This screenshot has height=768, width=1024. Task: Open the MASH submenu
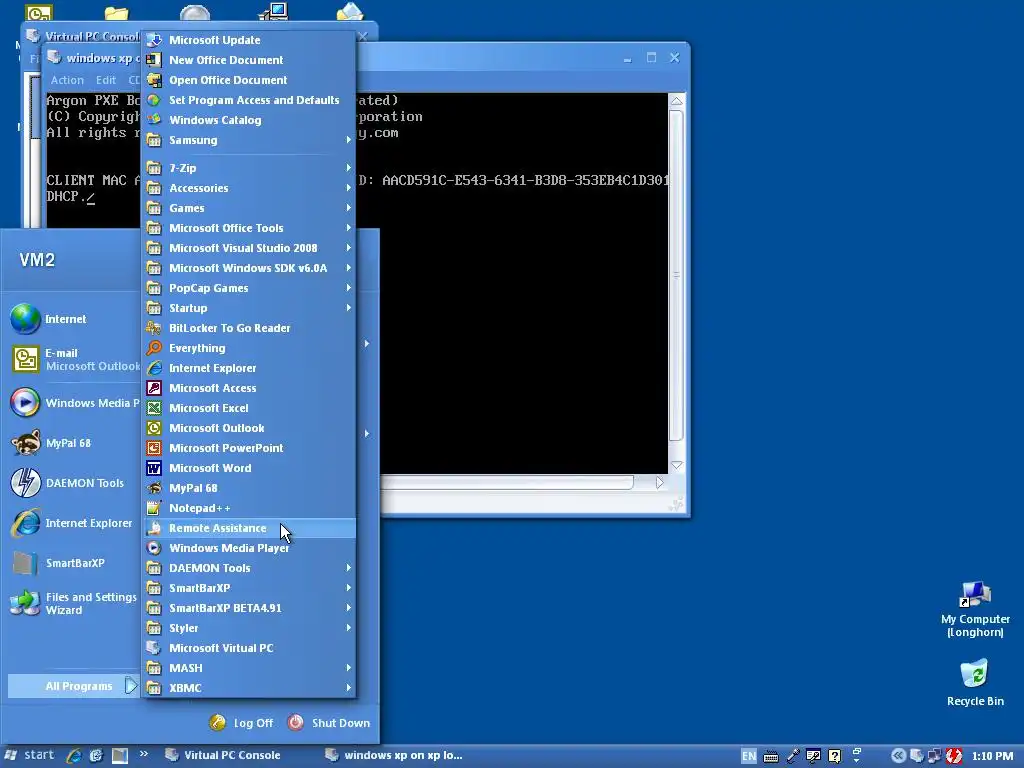pos(249,668)
